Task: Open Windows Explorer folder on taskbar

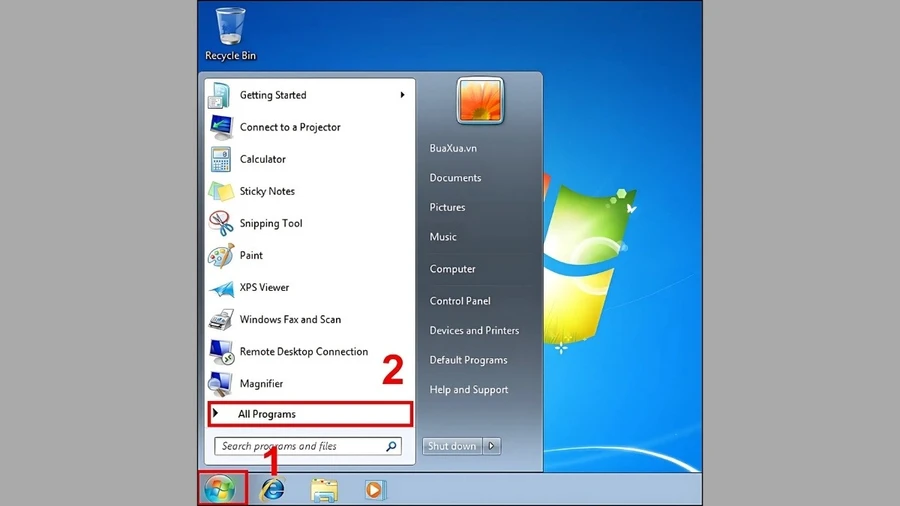Action: pos(324,491)
